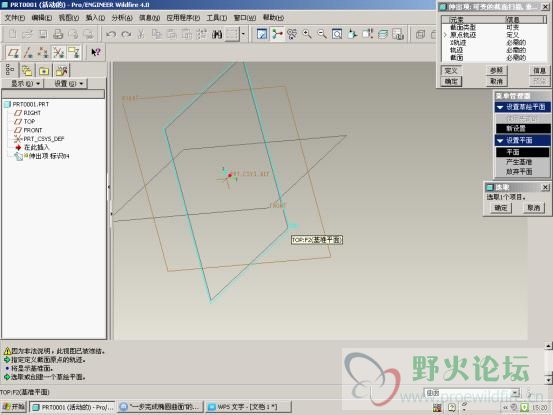
Task: Click the Undo arrow icon
Action: tap(111, 34)
